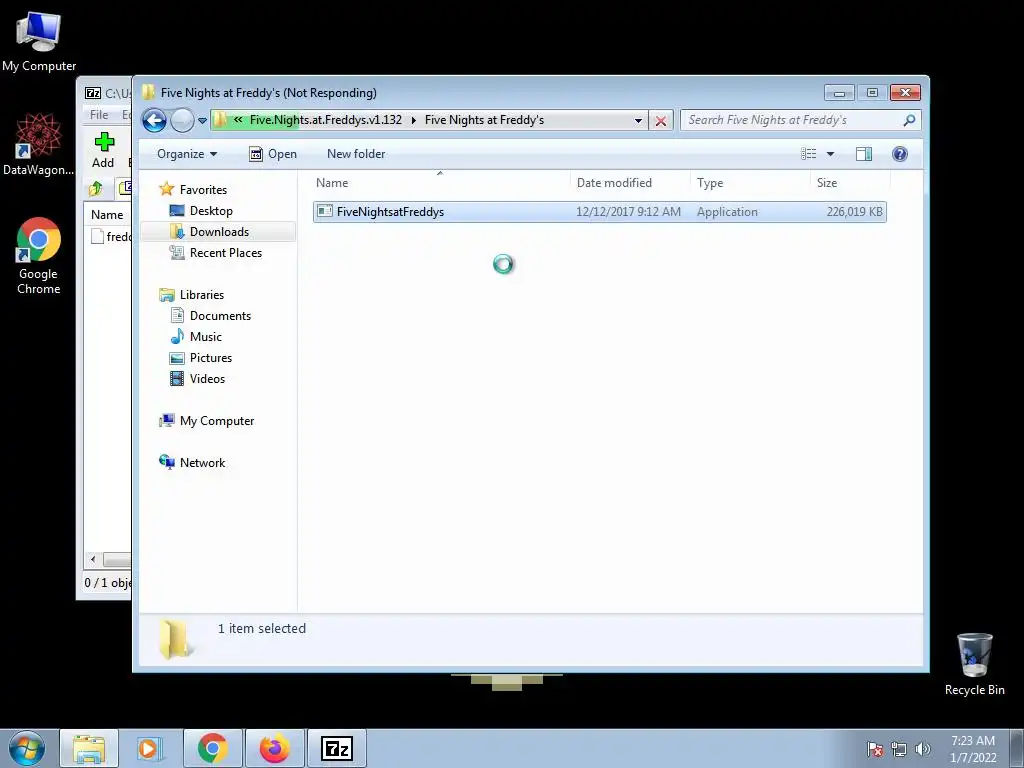The image size is (1024, 768).
Task: Go back using the Explorer back arrow
Action: [x=155, y=120]
